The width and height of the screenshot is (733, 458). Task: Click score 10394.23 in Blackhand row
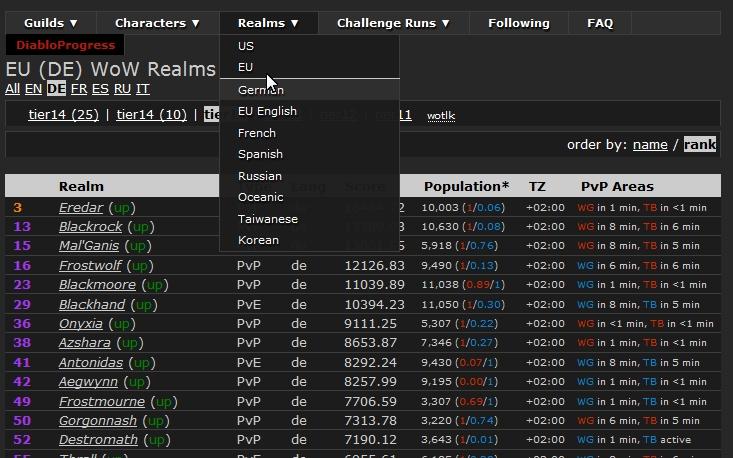point(374,305)
